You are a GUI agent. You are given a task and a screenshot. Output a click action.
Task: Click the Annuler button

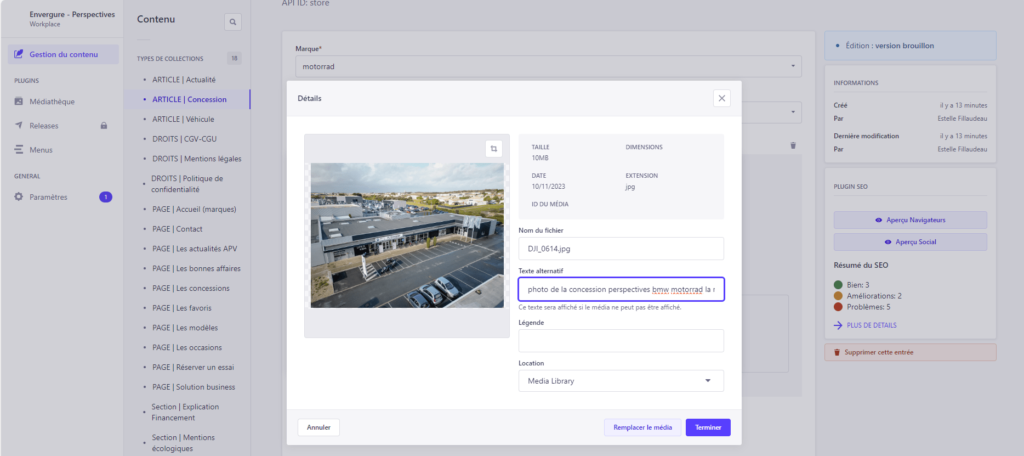(x=319, y=428)
